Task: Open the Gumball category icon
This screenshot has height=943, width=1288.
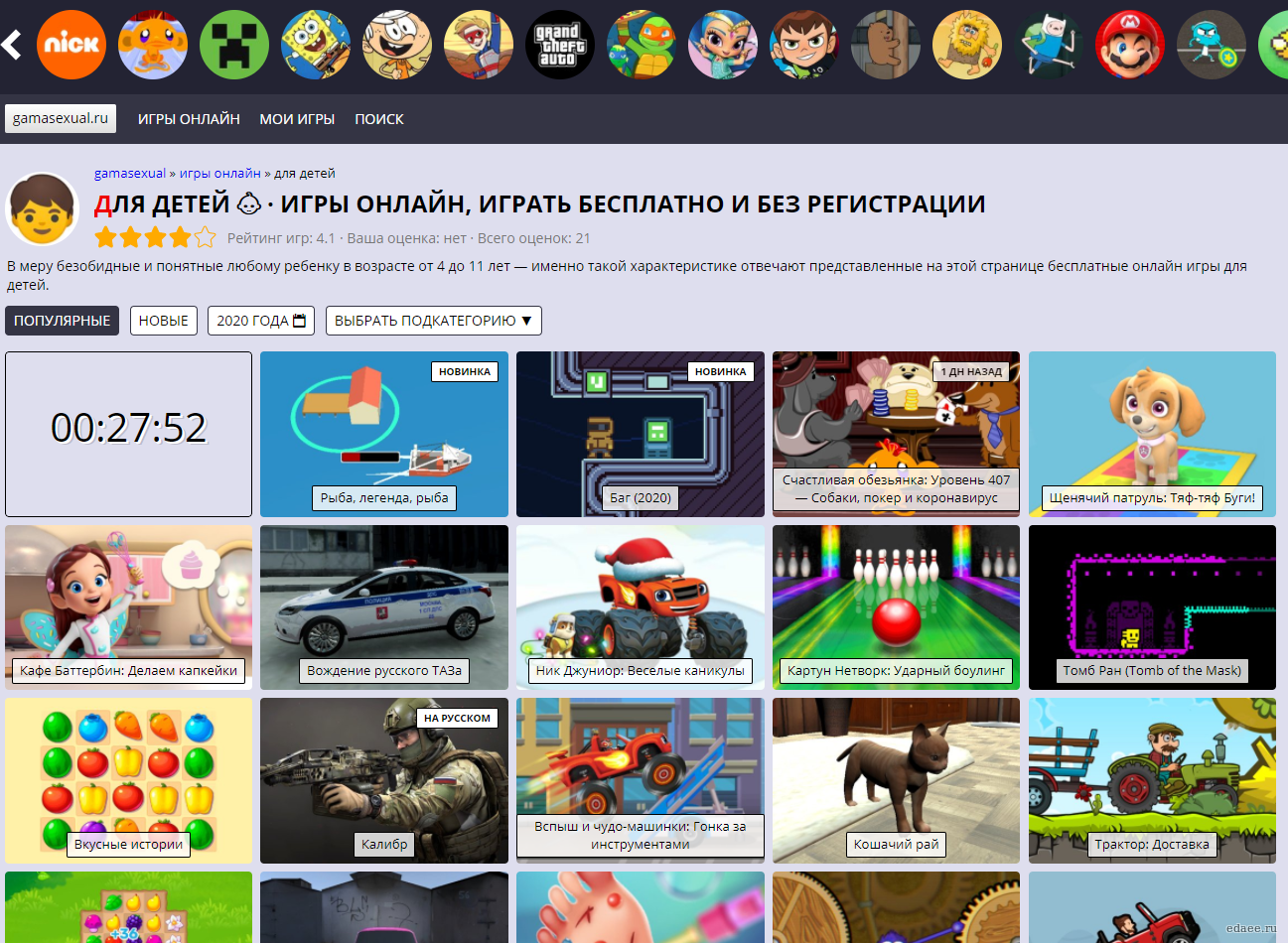Action: [x=1212, y=45]
